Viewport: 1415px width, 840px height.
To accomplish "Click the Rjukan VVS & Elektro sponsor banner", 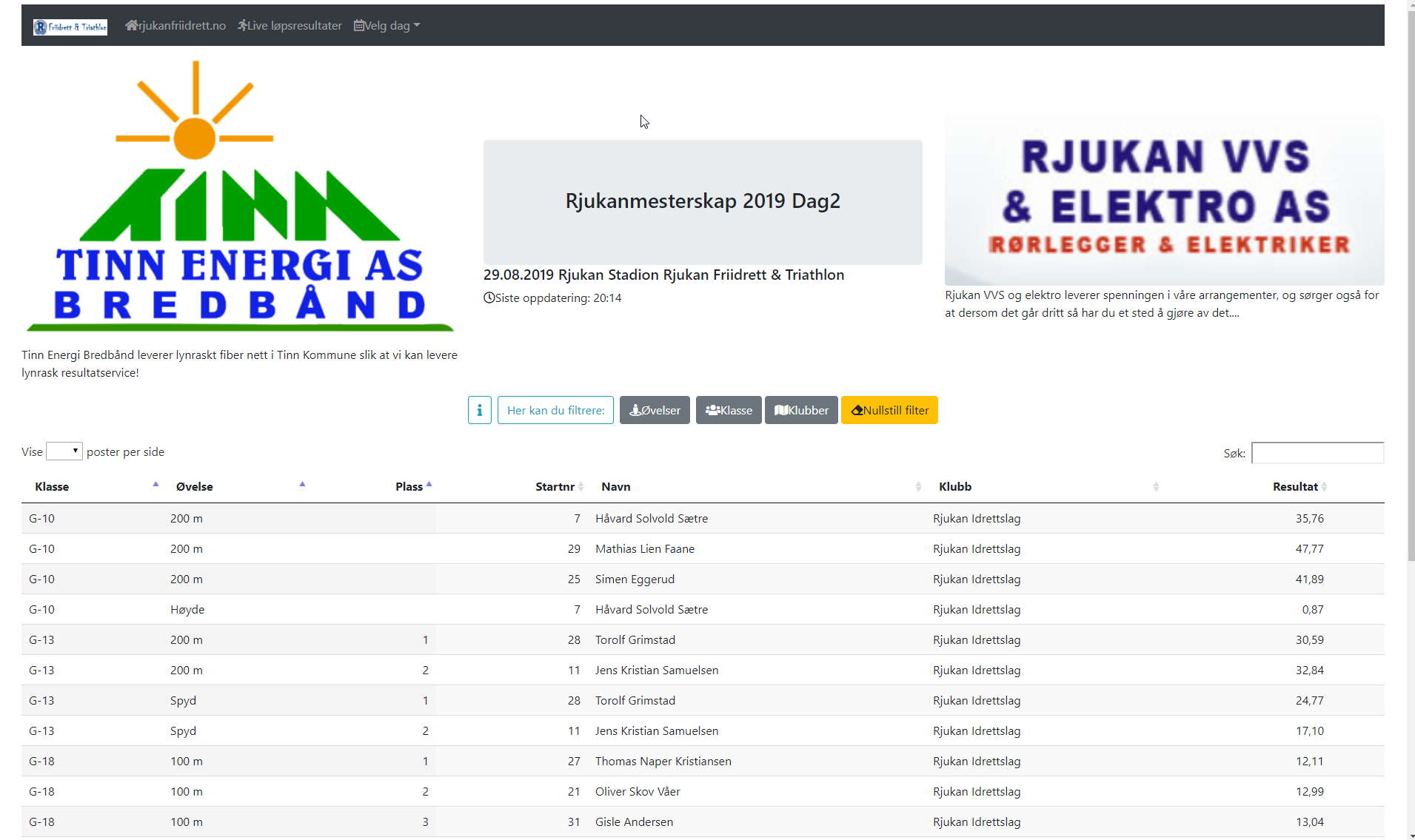I will (1164, 200).
